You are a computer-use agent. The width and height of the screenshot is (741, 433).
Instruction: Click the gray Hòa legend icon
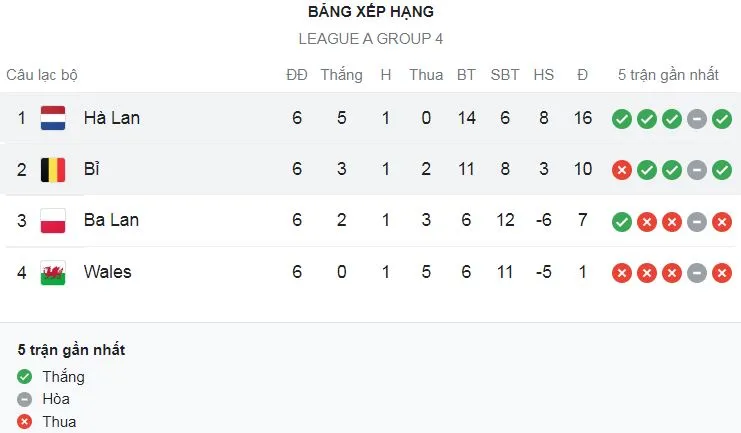tap(25, 399)
